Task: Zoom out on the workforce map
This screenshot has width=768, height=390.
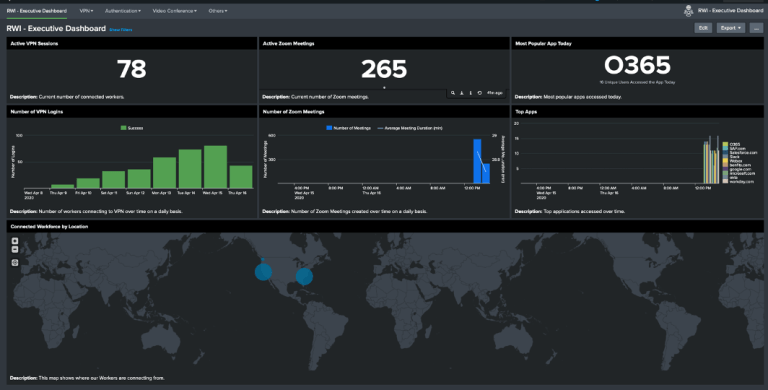Action: 15,249
